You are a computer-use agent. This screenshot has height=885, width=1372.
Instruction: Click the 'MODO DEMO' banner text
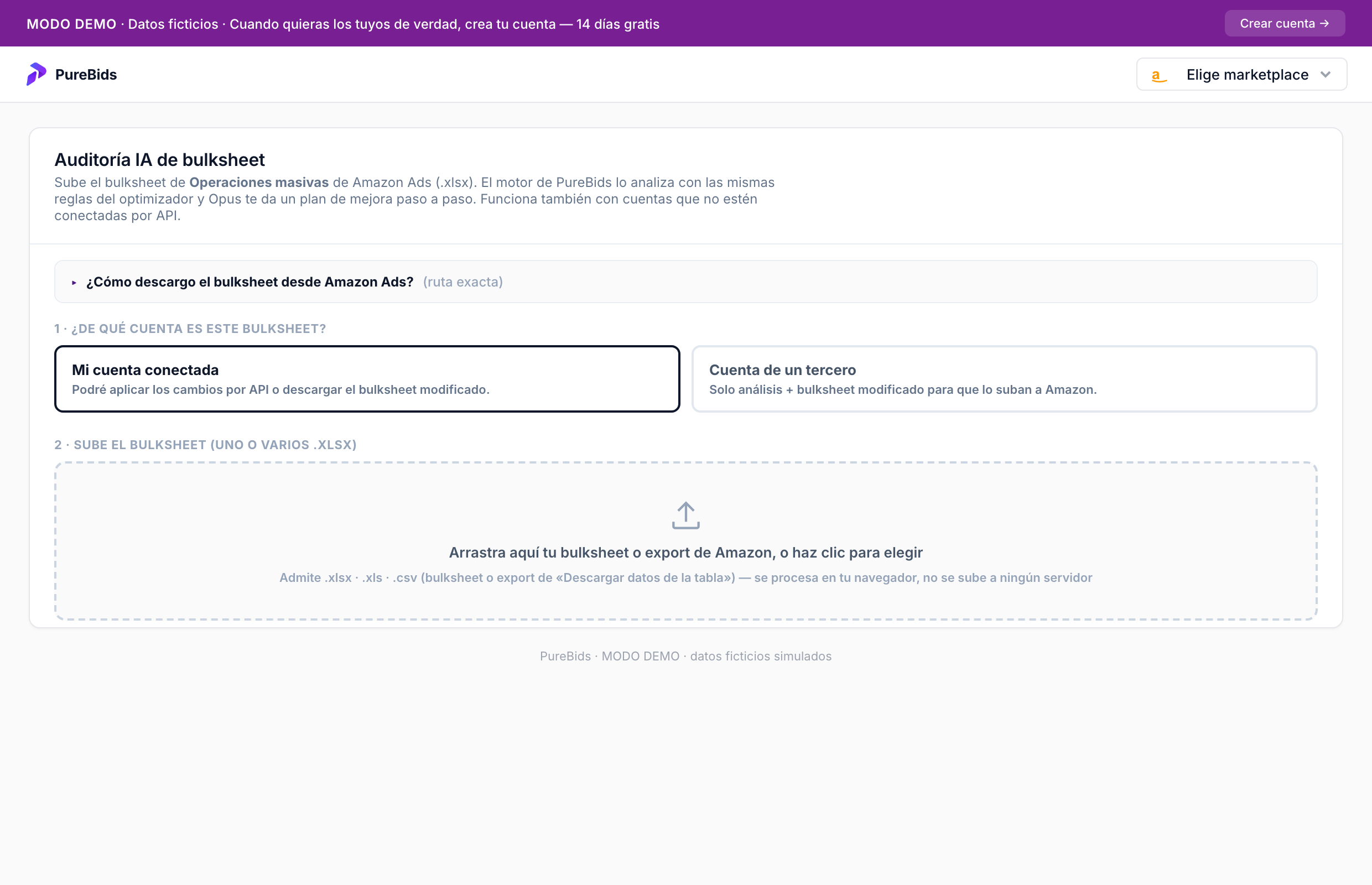[71, 24]
